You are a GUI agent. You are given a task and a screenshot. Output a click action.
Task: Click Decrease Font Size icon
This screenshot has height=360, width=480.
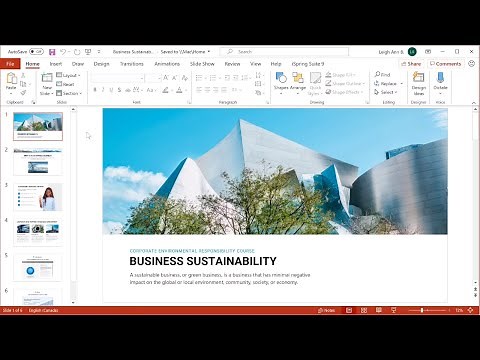[175, 78]
